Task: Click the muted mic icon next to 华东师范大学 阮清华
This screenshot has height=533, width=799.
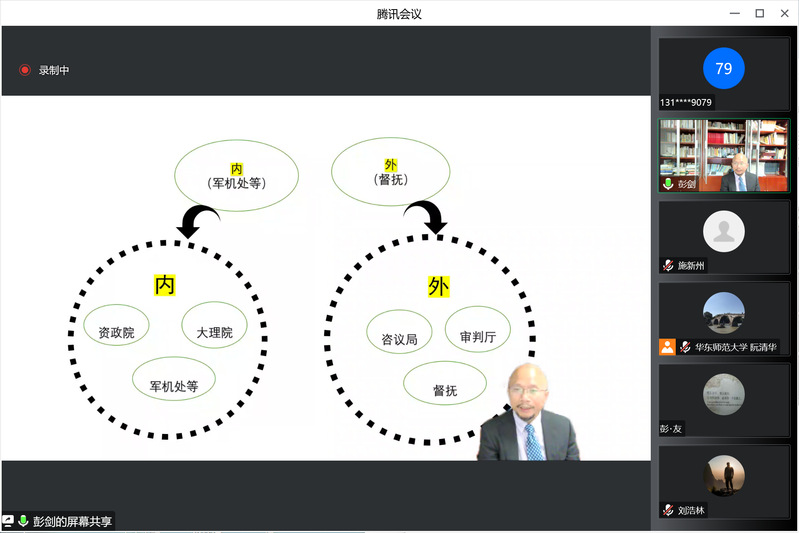Action: [686, 347]
